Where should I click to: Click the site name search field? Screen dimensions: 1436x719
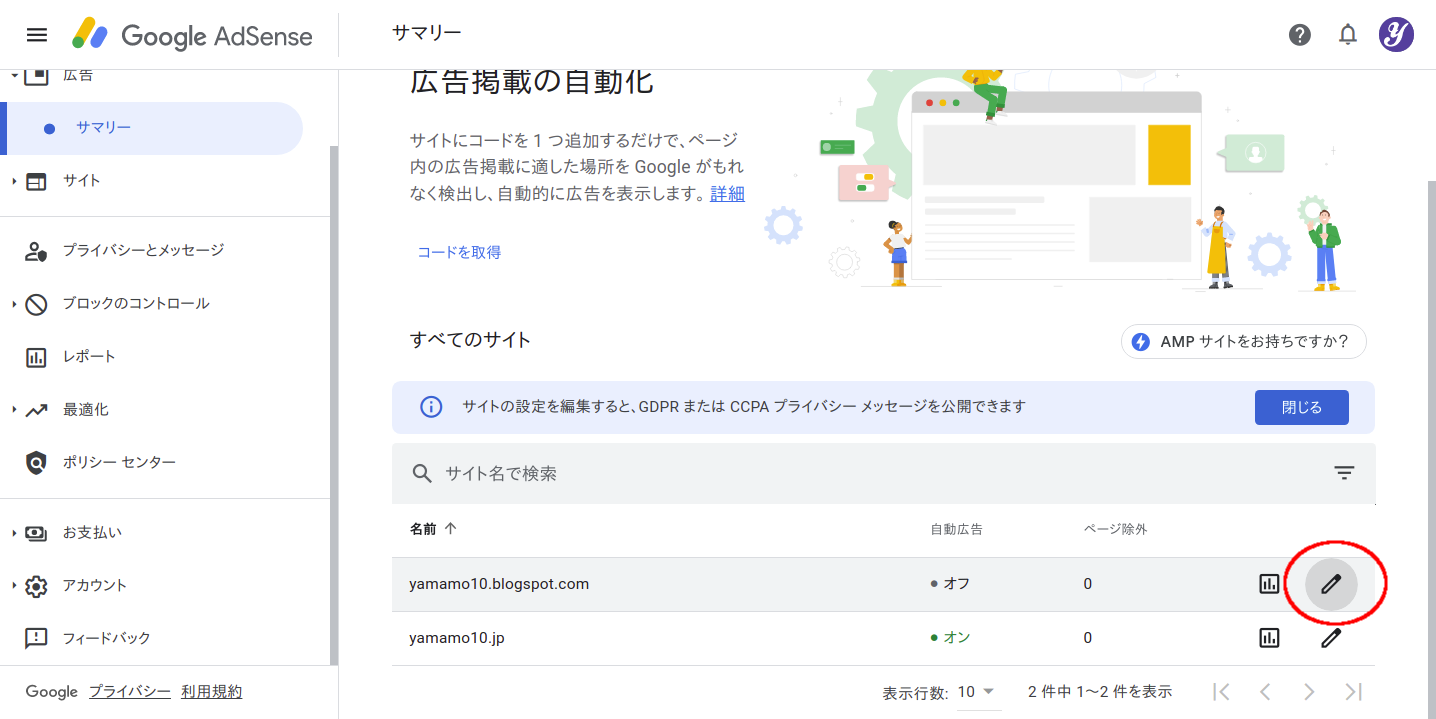pyautogui.click(x=883, y=473)
